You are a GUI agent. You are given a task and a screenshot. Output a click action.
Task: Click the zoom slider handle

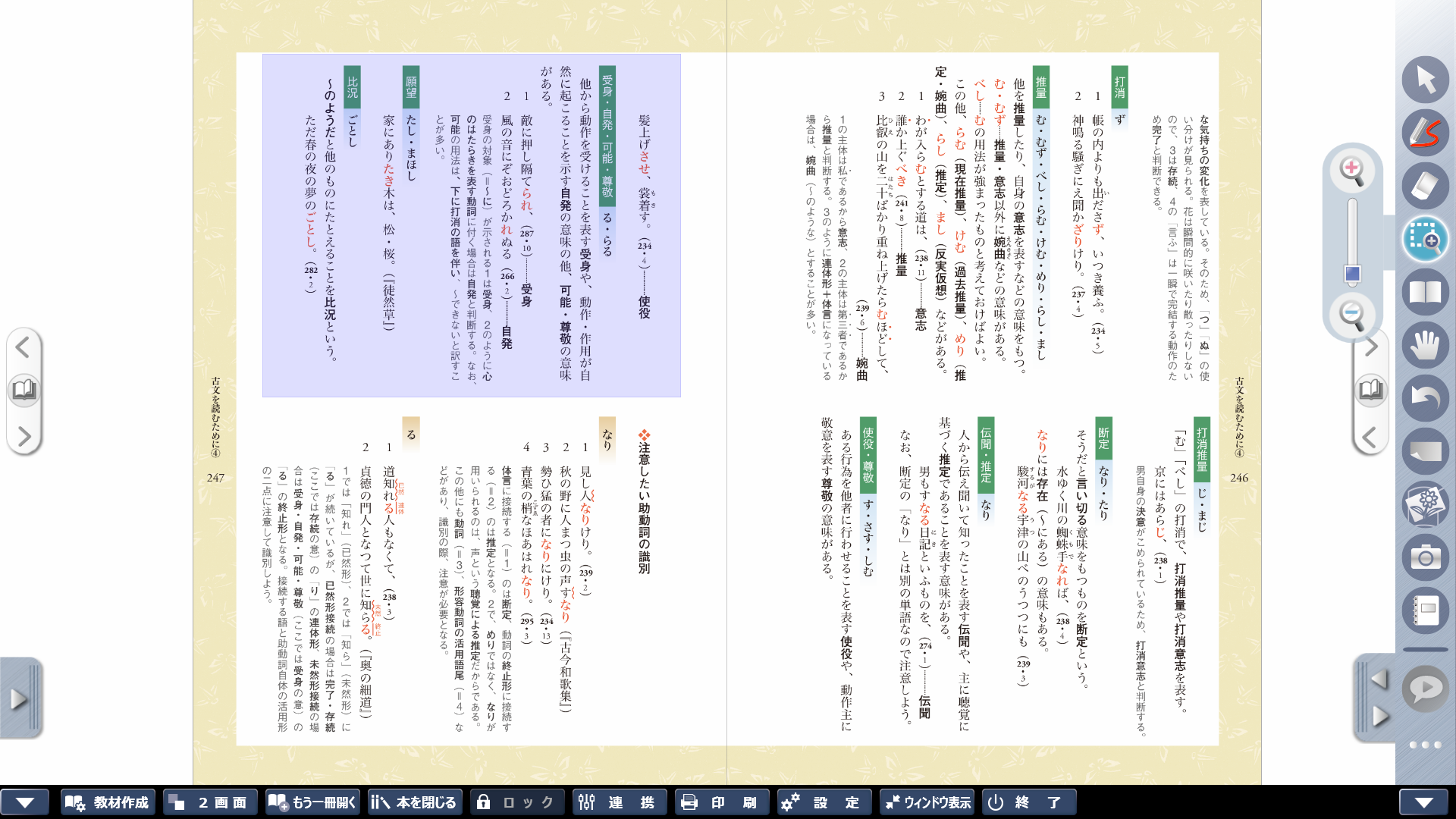click(x=1352, y=274)
